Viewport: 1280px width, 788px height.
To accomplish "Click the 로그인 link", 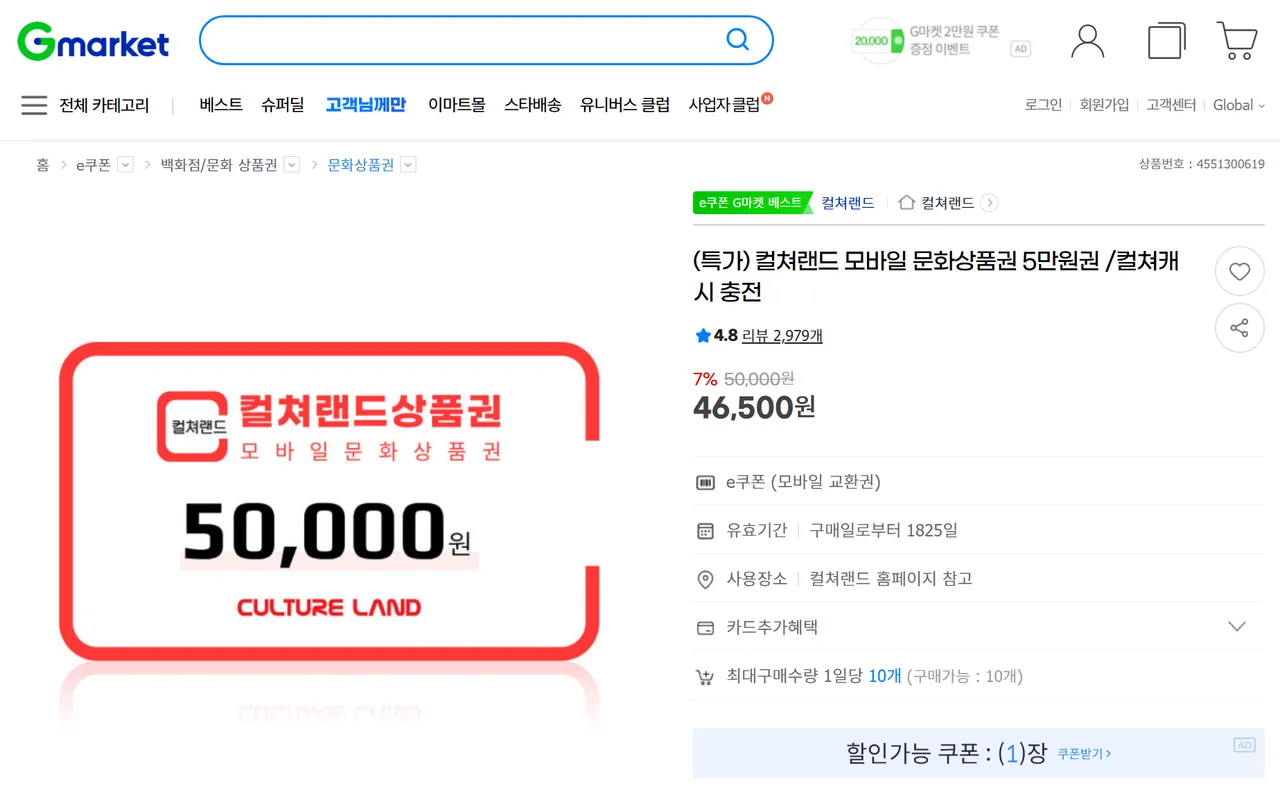I will (1043, 105).
